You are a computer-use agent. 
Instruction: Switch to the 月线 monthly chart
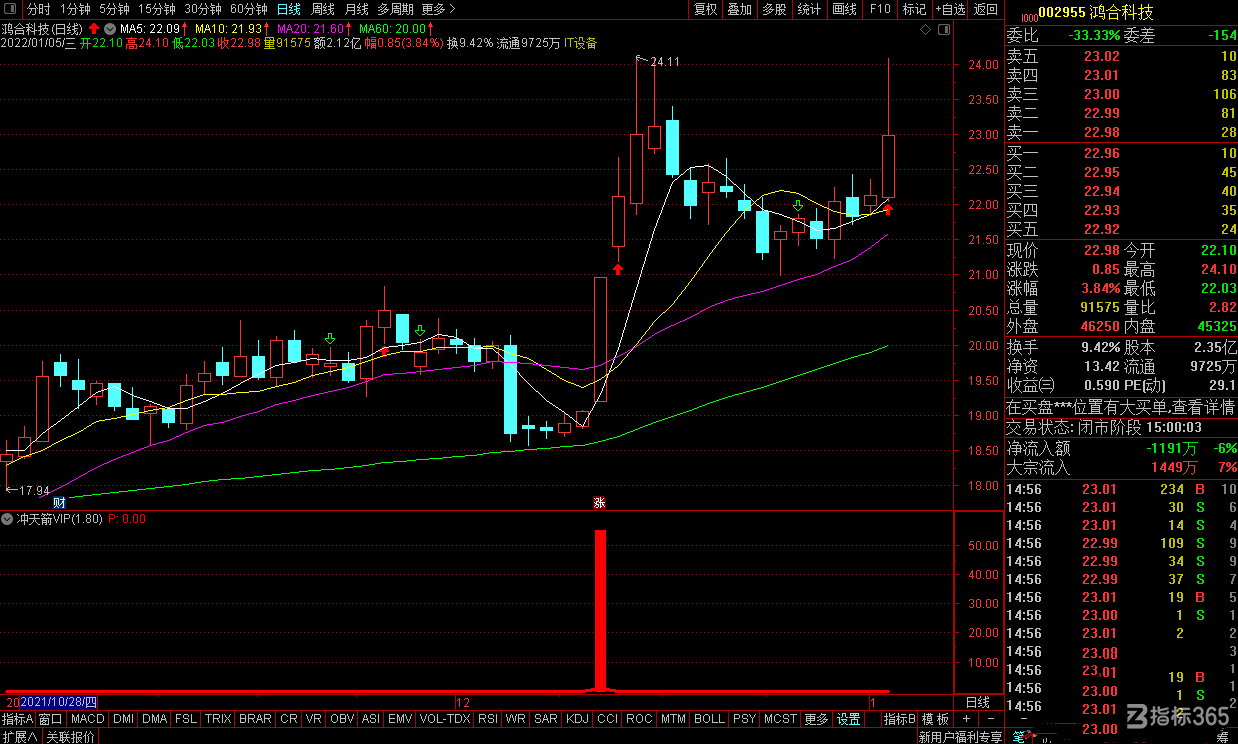pyautogui.click(x=356, y=9)
